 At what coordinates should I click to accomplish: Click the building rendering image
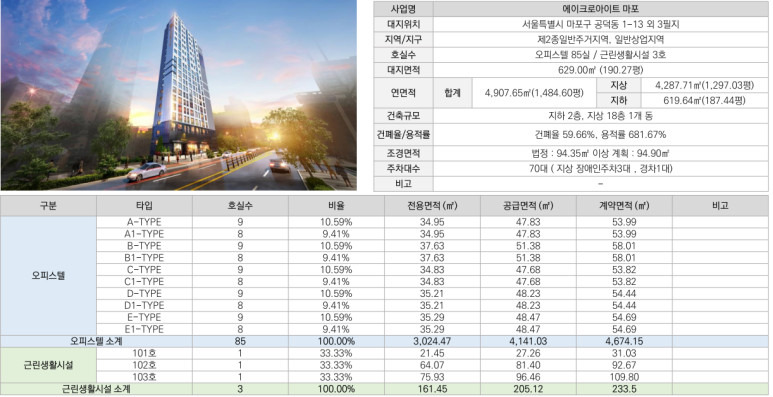click(x=178, y=95)
